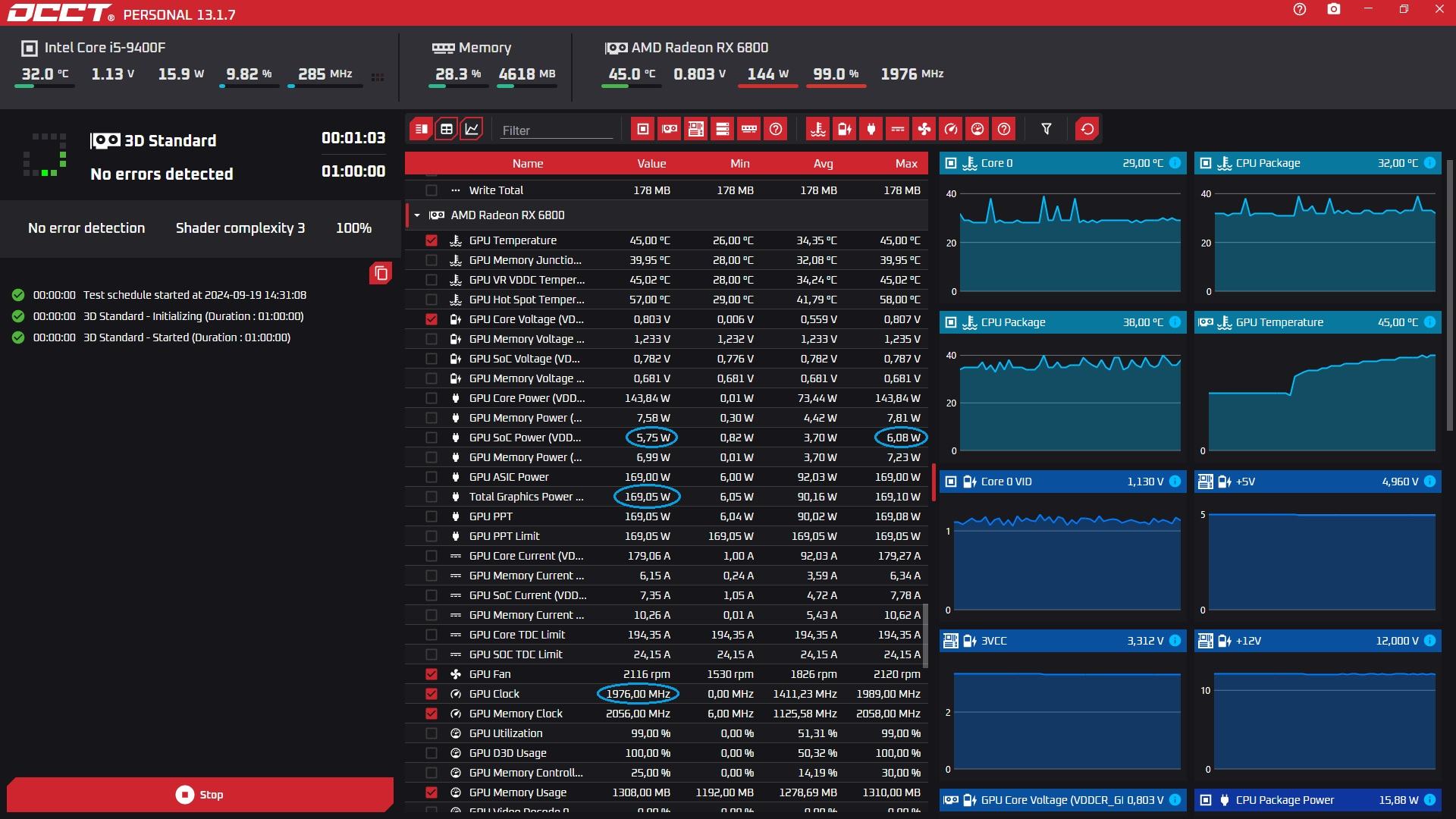Image resolution: width=1456 pixels, height=819 pixels.
Task: Sort table by the Name column header
Action: pos(527,164)
